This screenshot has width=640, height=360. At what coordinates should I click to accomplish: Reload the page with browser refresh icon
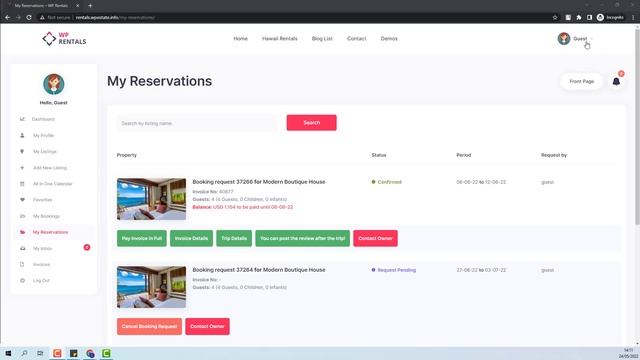29,18
